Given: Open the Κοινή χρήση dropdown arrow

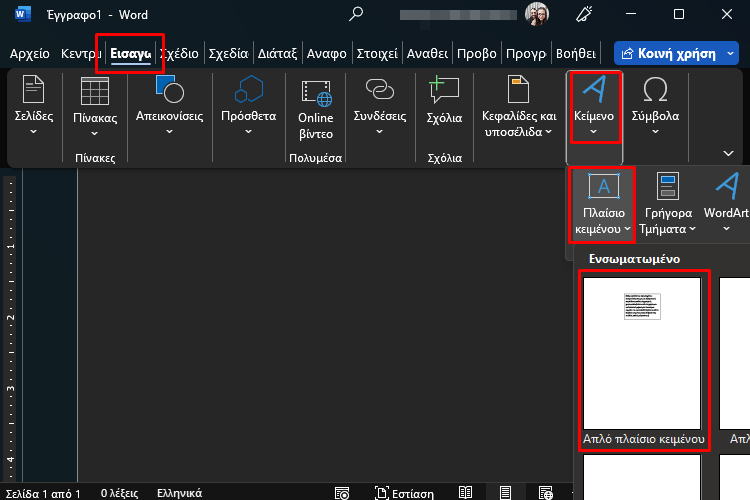Looking at the screenshot, I should [x=730, y=54].
